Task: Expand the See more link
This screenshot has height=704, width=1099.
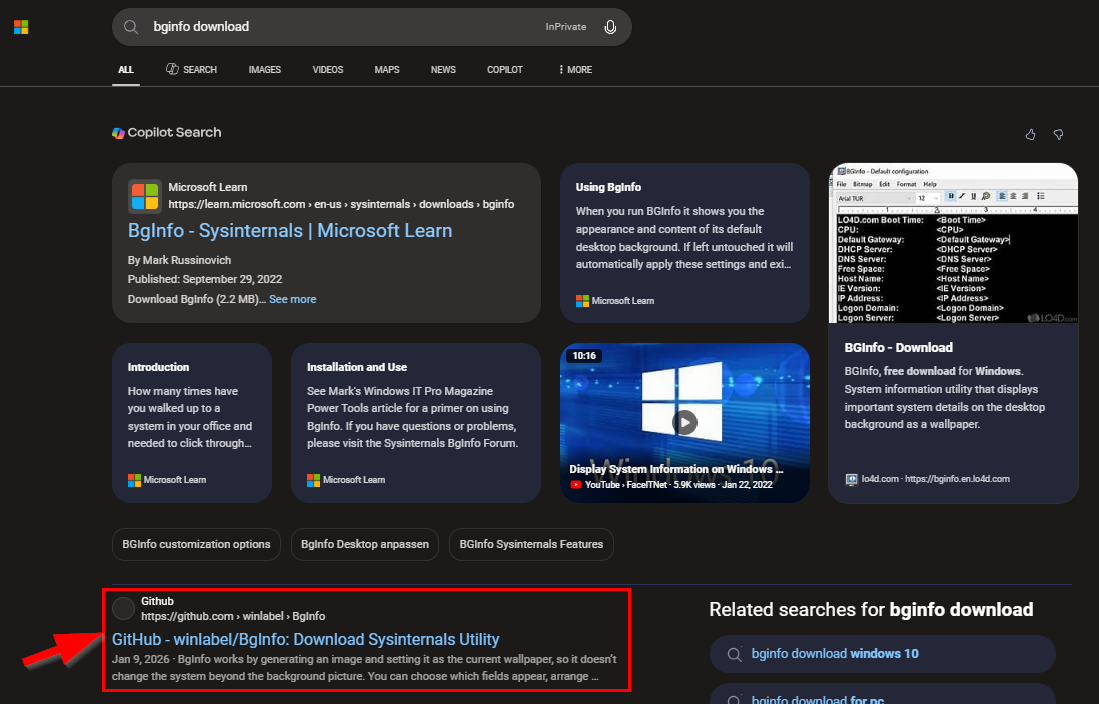Action: click(x=292, y=299)
